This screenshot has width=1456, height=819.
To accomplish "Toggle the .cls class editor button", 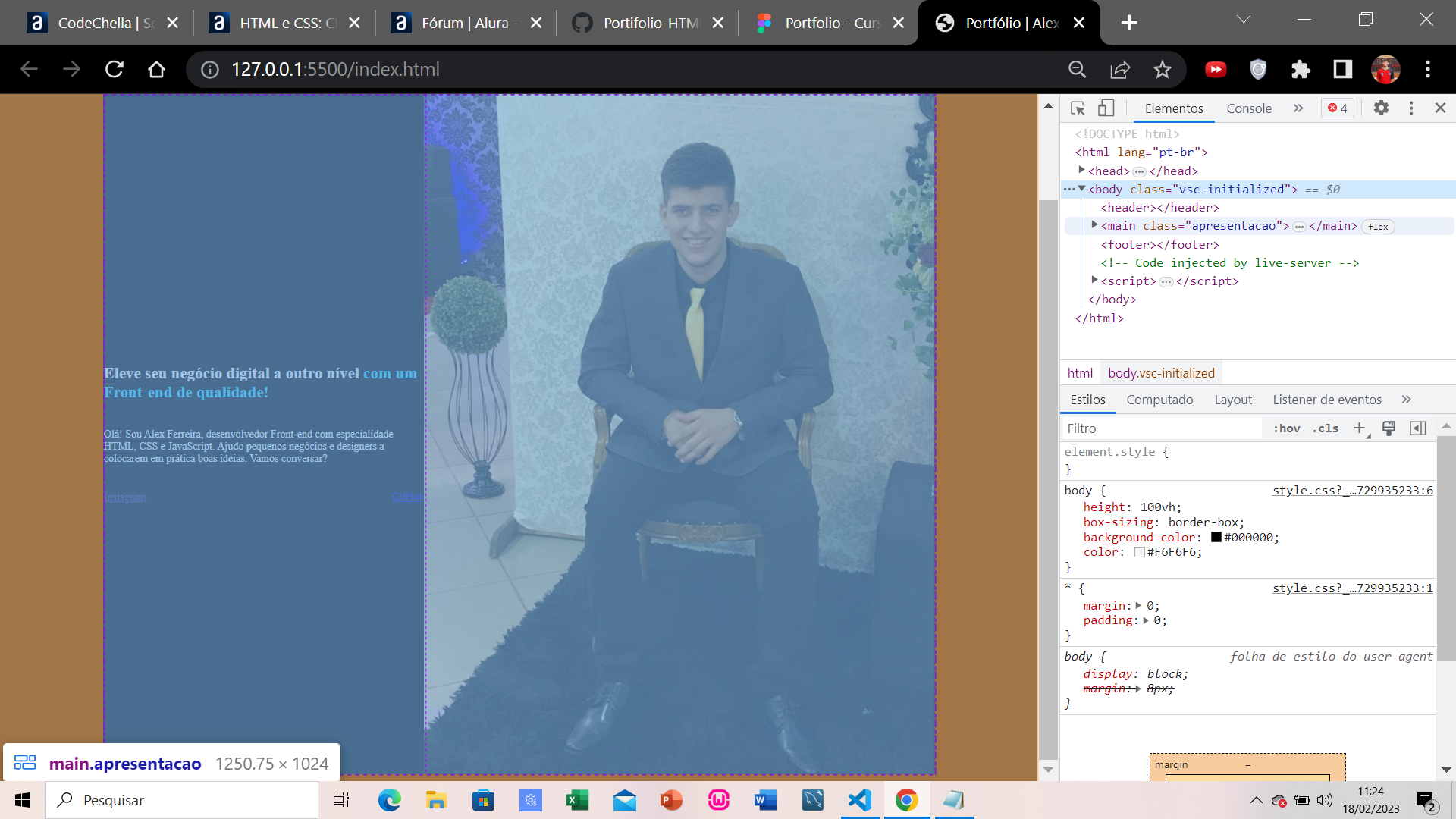I will 1326,428.
